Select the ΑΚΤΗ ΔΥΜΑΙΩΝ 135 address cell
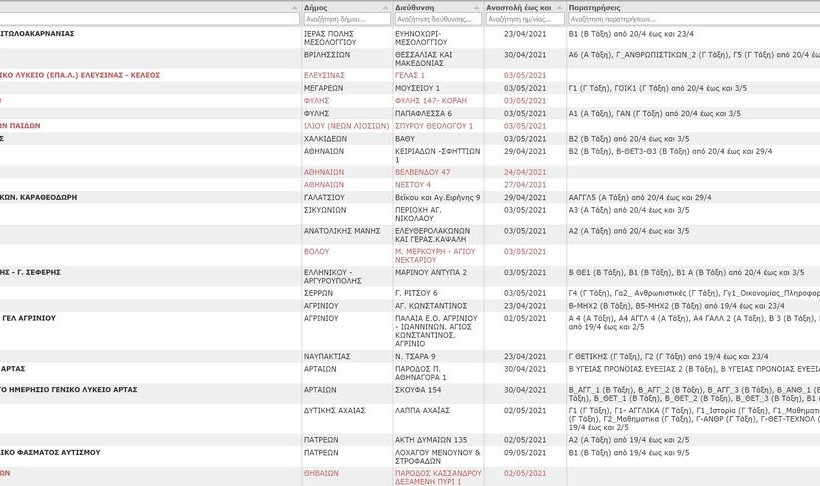Image resolution: width=820 pixels, height=486 pixels. [431, 439]
